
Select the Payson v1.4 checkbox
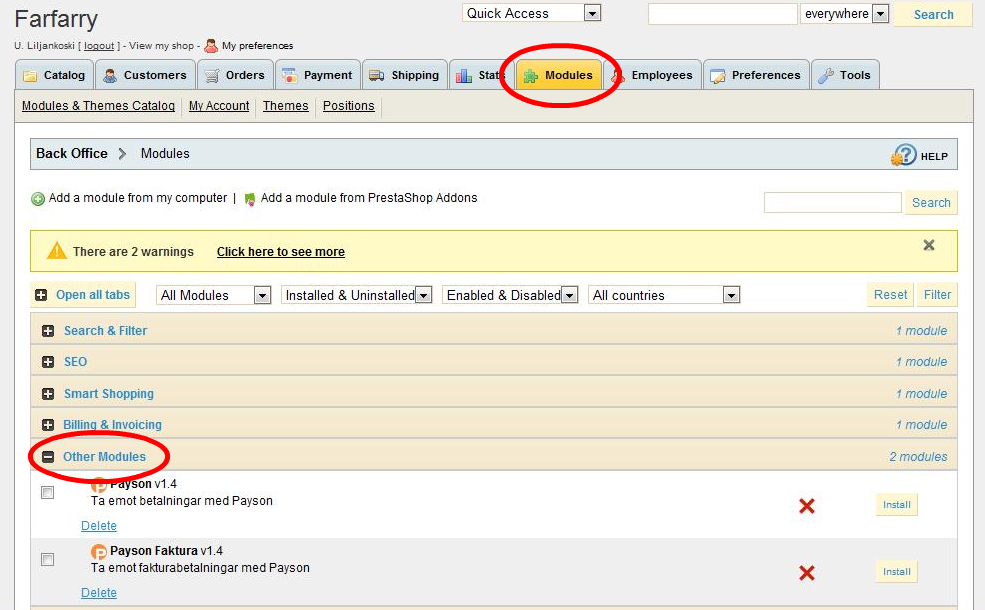(x=47, y=493)
